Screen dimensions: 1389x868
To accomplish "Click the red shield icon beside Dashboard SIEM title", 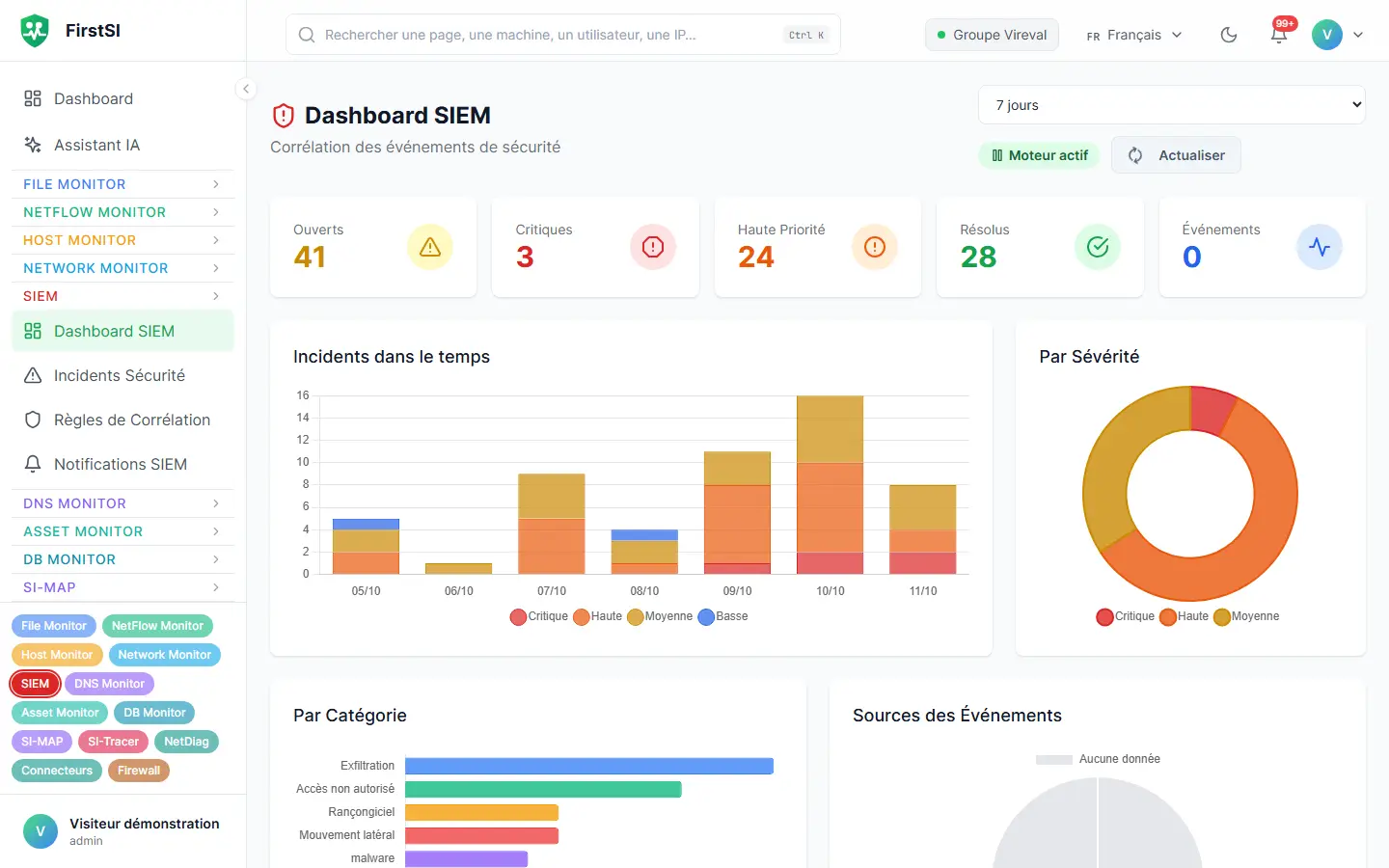I will coord(284,116).
